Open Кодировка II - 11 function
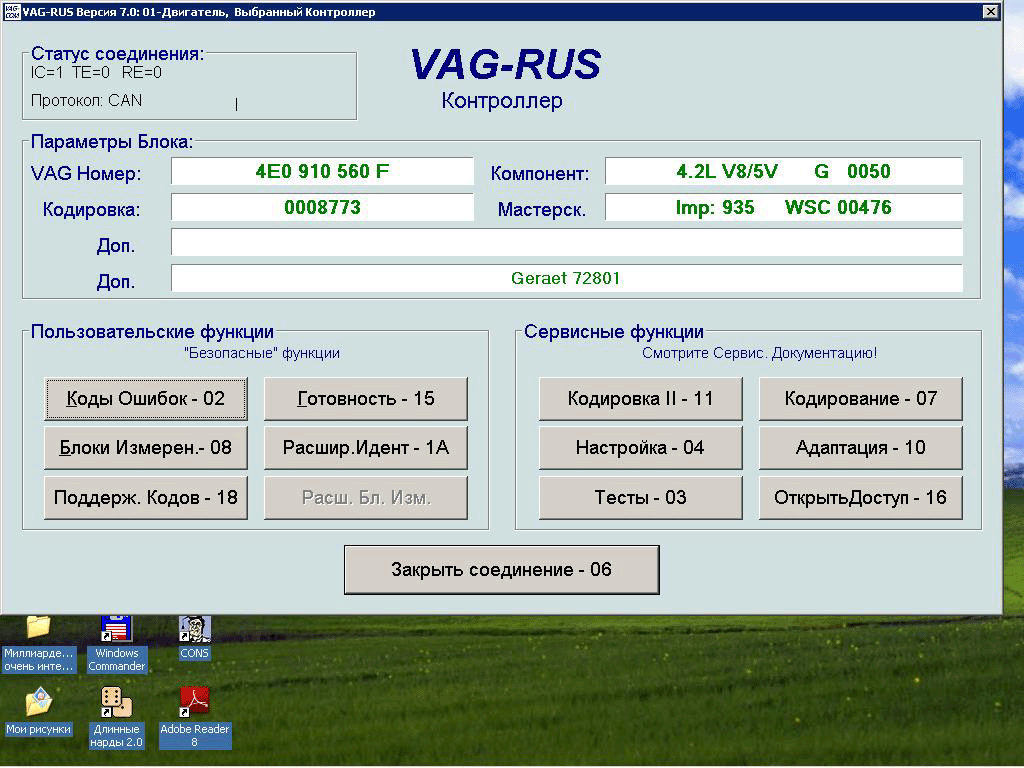The width and height of the screenshot is (1024, 768). [640, 399]
